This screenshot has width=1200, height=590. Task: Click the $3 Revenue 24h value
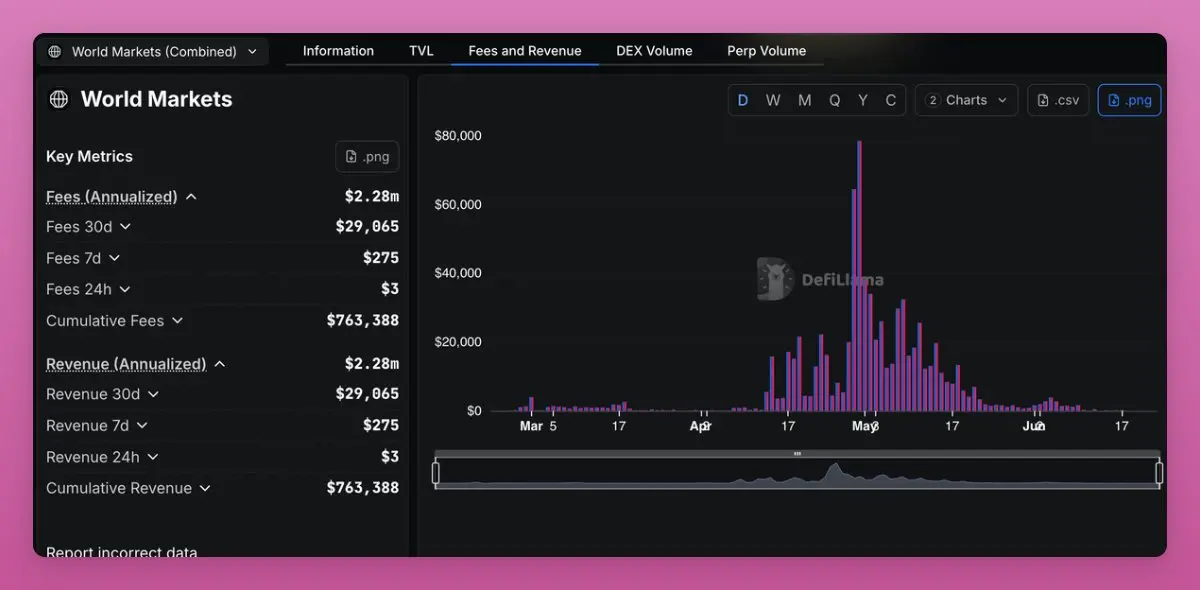click(x=390, y=457)
